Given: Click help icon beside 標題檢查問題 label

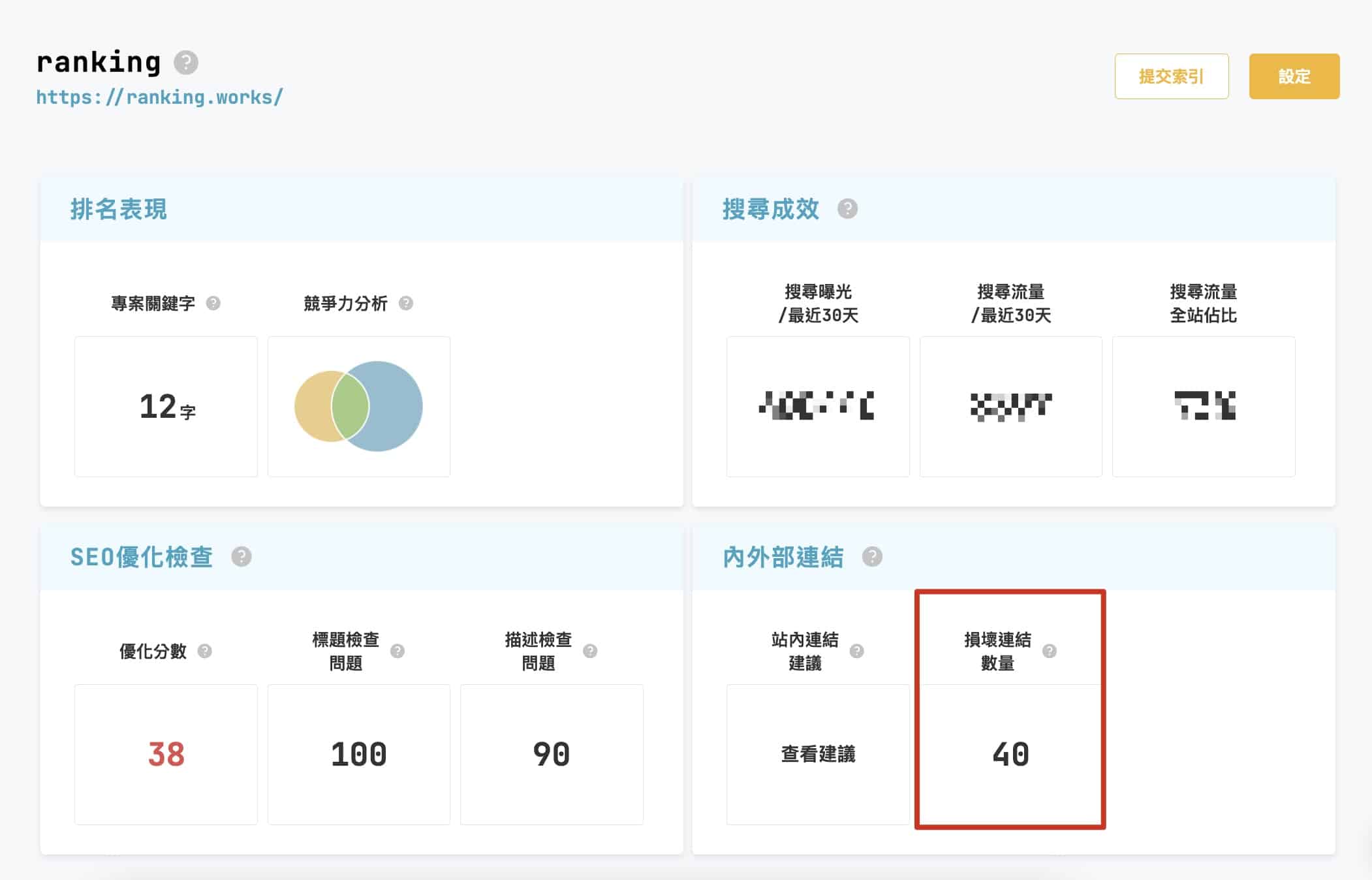Looking at the screenshot, I should 398,651.
